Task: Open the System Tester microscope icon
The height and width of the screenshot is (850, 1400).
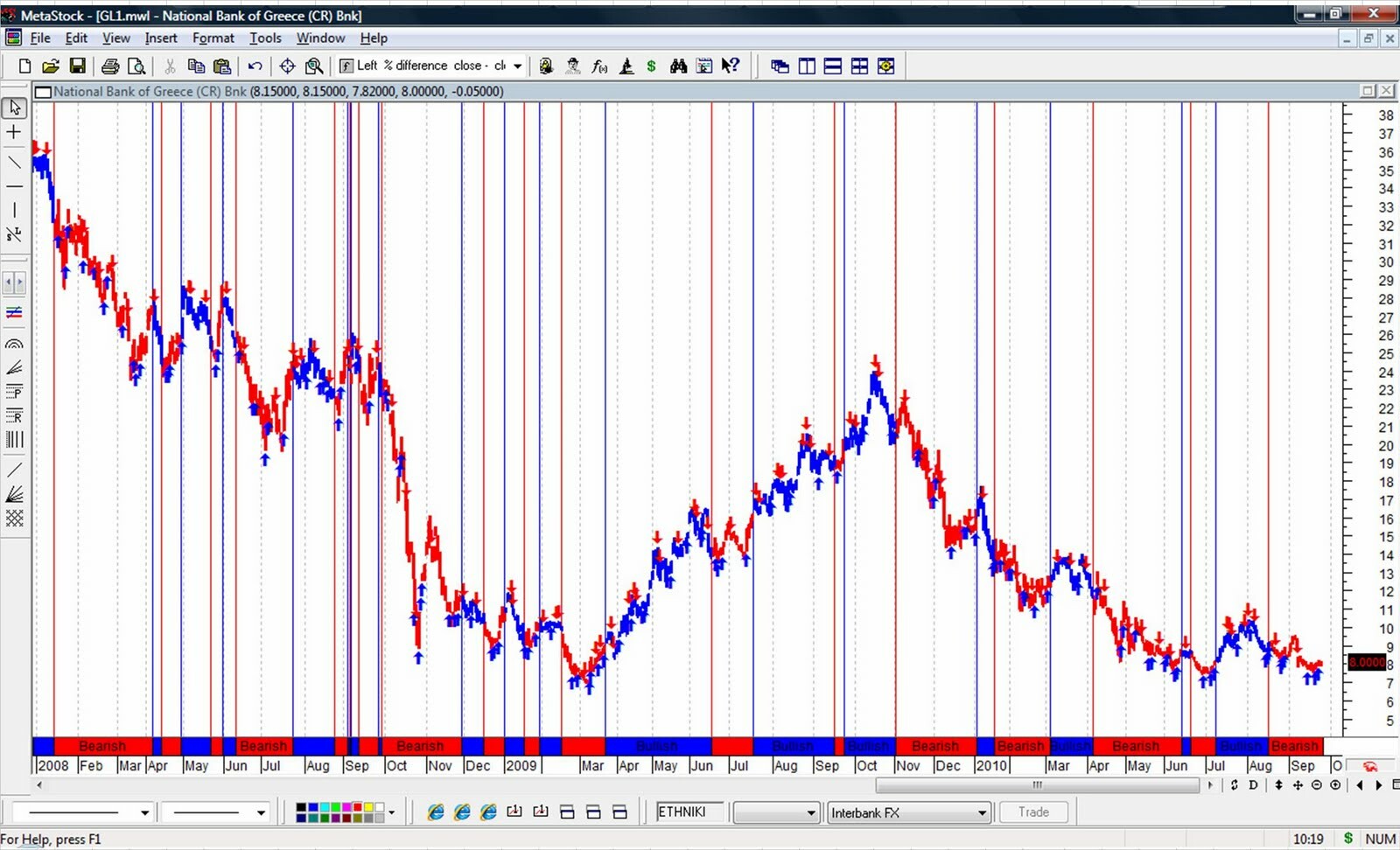Action: click(x=626, y=66)
